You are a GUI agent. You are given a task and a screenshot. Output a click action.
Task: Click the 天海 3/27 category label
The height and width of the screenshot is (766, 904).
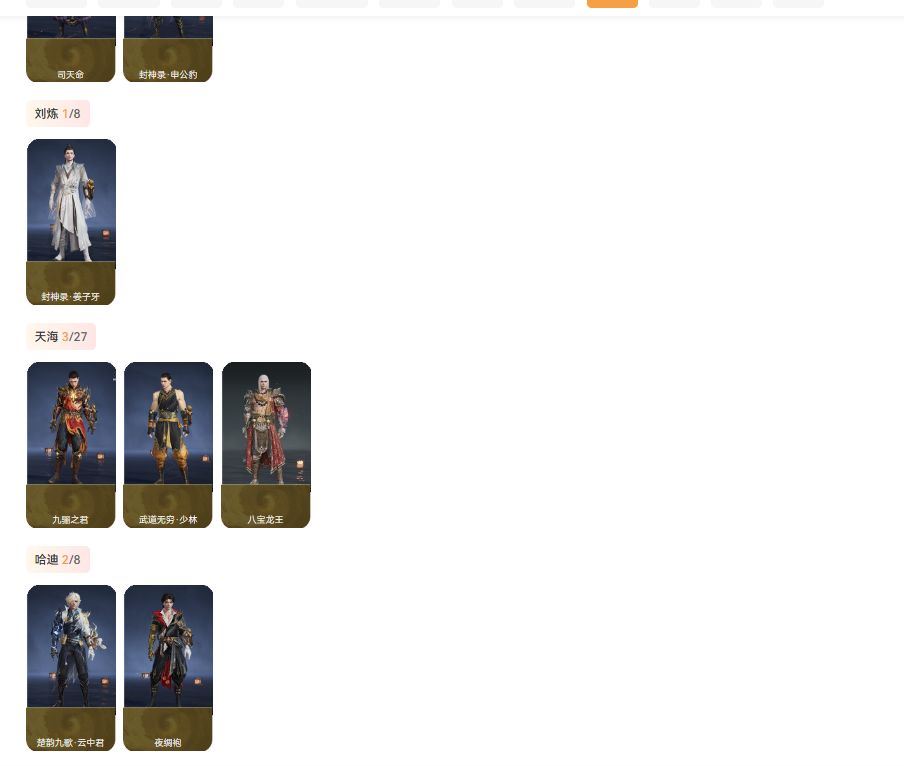[x=61, y=337]
